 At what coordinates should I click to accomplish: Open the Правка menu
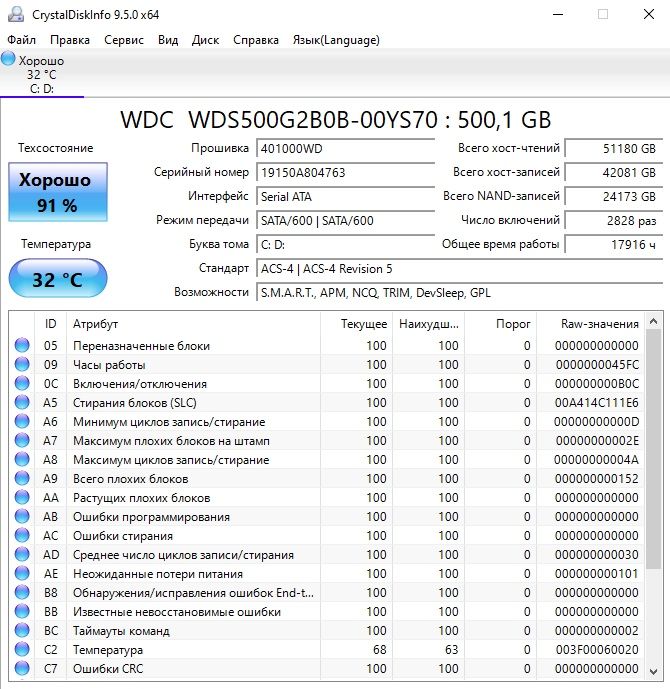(69, 40)
